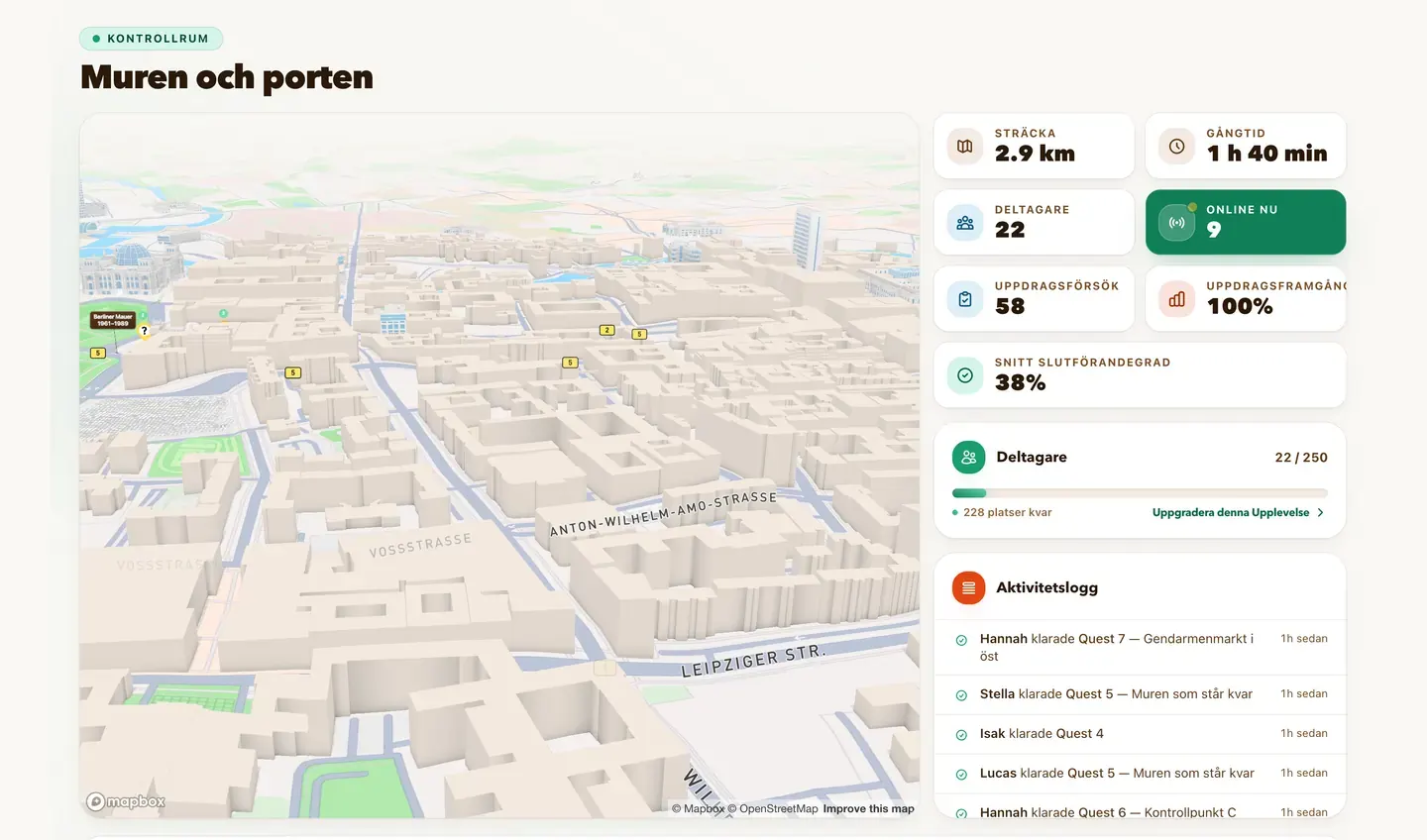Click the Snitt slutförandegrad 38% card
The image size is (1427, 840).
pos(1140,374)
